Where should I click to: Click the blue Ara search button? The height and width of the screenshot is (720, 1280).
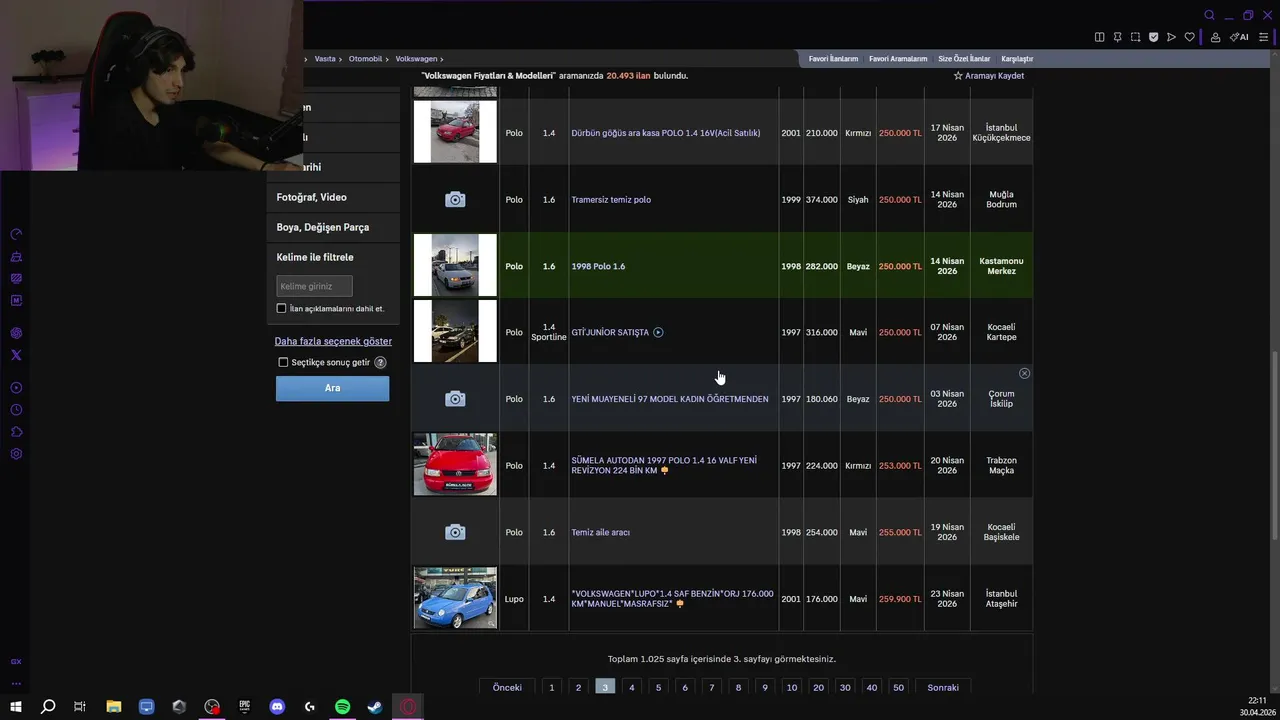tap(333, 388)
